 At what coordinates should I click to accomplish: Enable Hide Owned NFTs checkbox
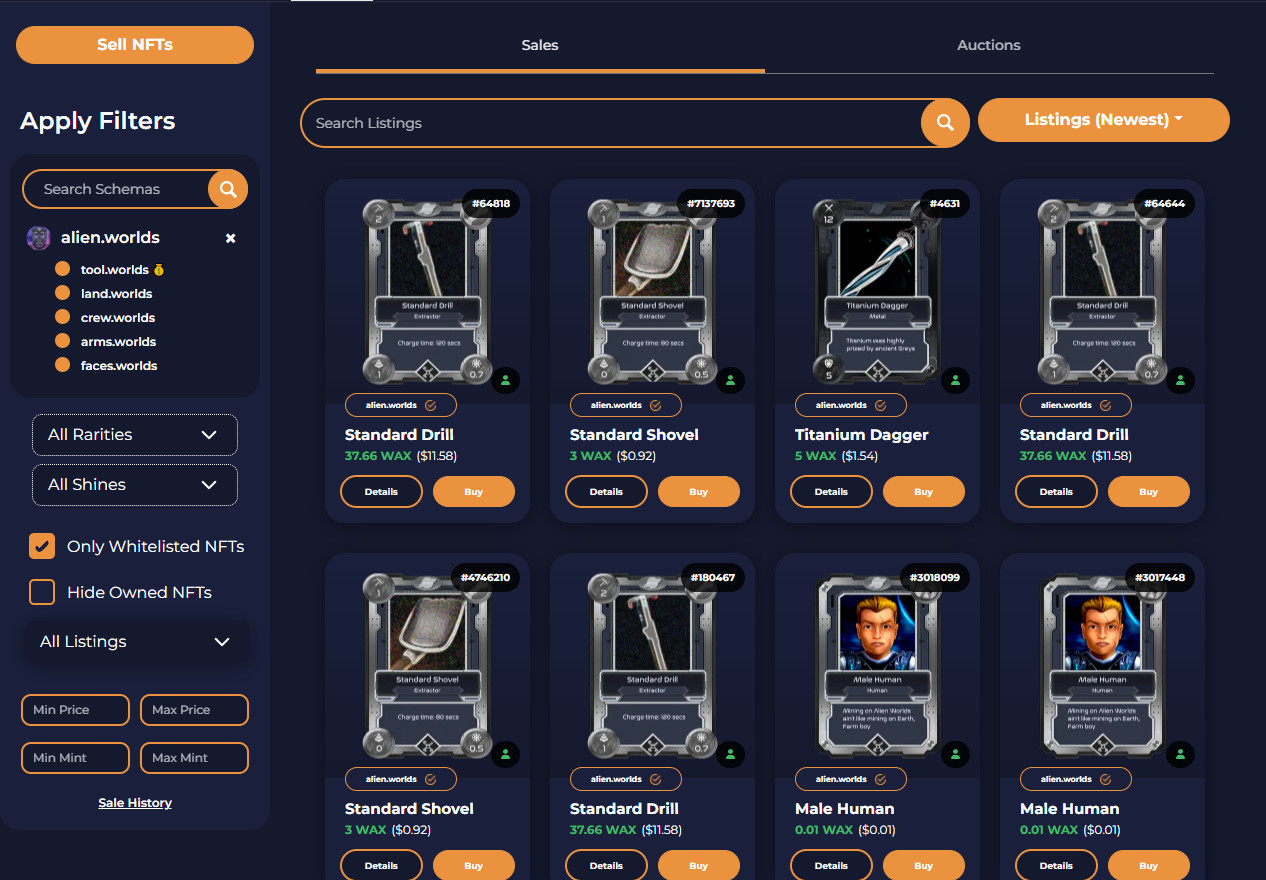tap(42, 592)
